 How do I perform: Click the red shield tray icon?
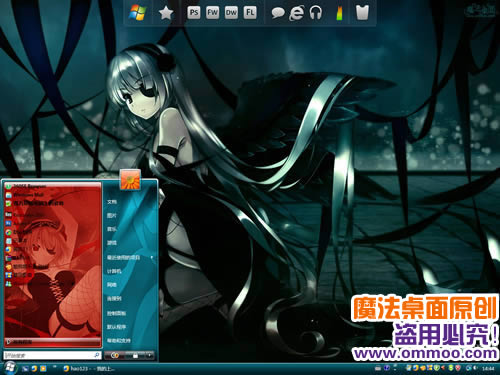tap(458, 368)
